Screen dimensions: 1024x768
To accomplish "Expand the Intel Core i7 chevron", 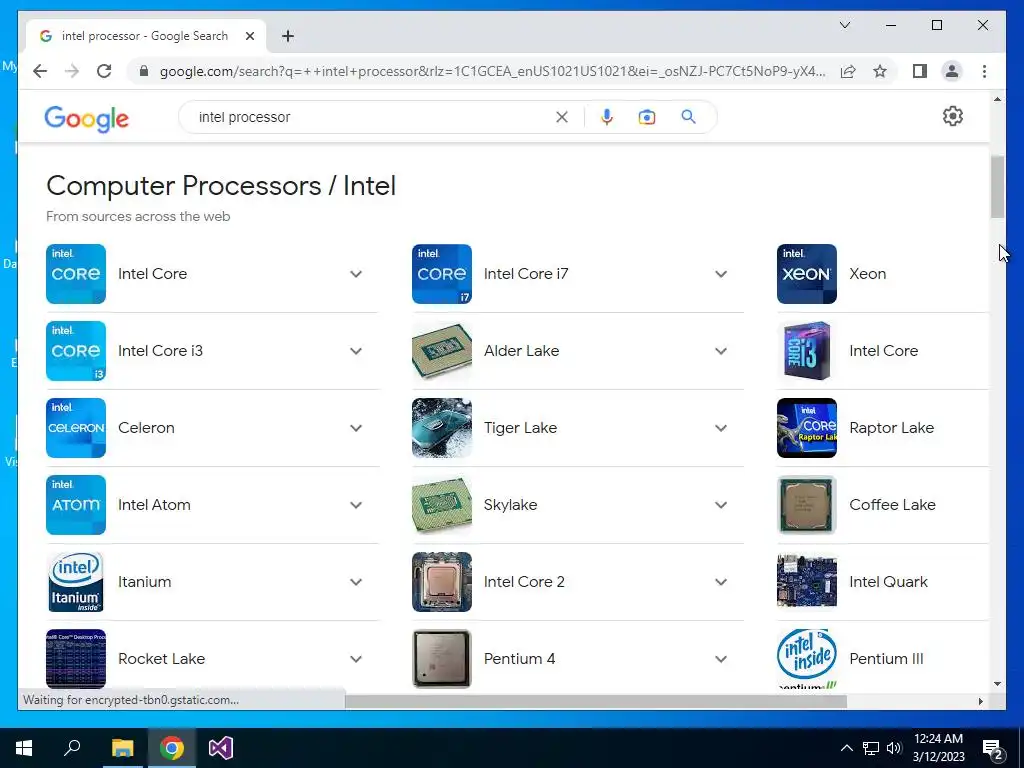I will click(721, 274).
